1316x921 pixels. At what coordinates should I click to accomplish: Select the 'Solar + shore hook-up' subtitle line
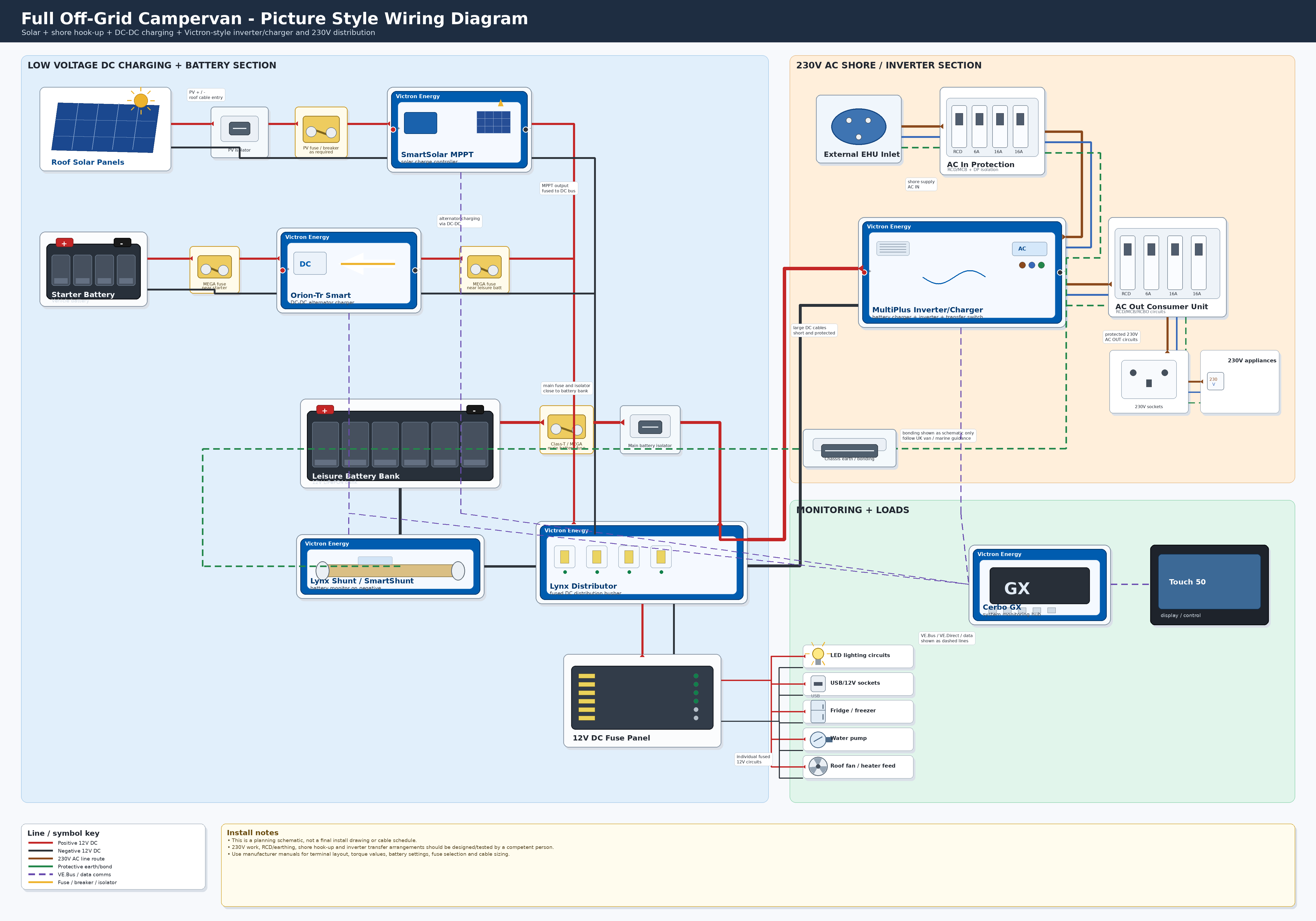coord(198,33)
